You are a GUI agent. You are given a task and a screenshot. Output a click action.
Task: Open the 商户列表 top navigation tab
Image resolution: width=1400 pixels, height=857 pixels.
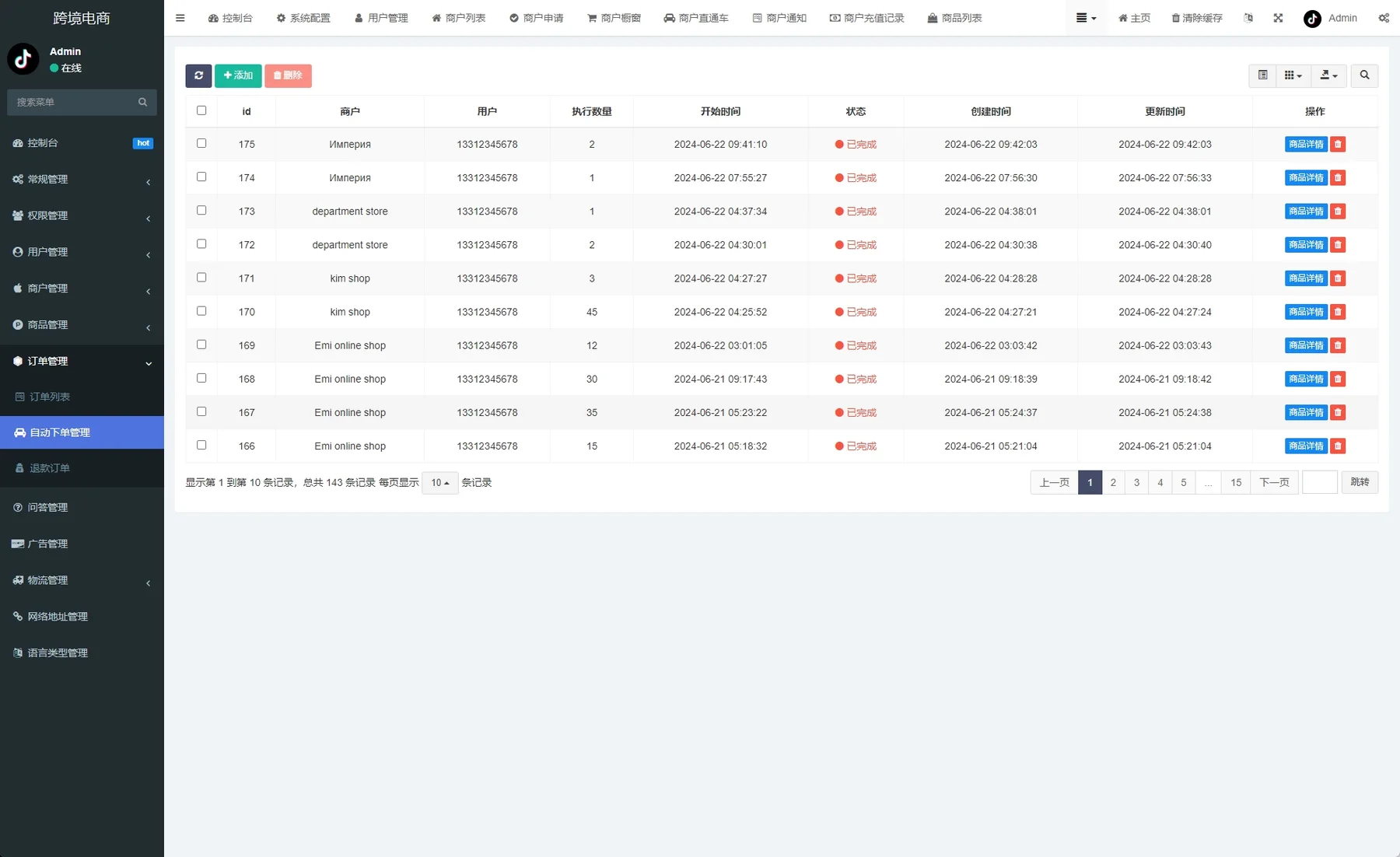[x=459, y=18]
